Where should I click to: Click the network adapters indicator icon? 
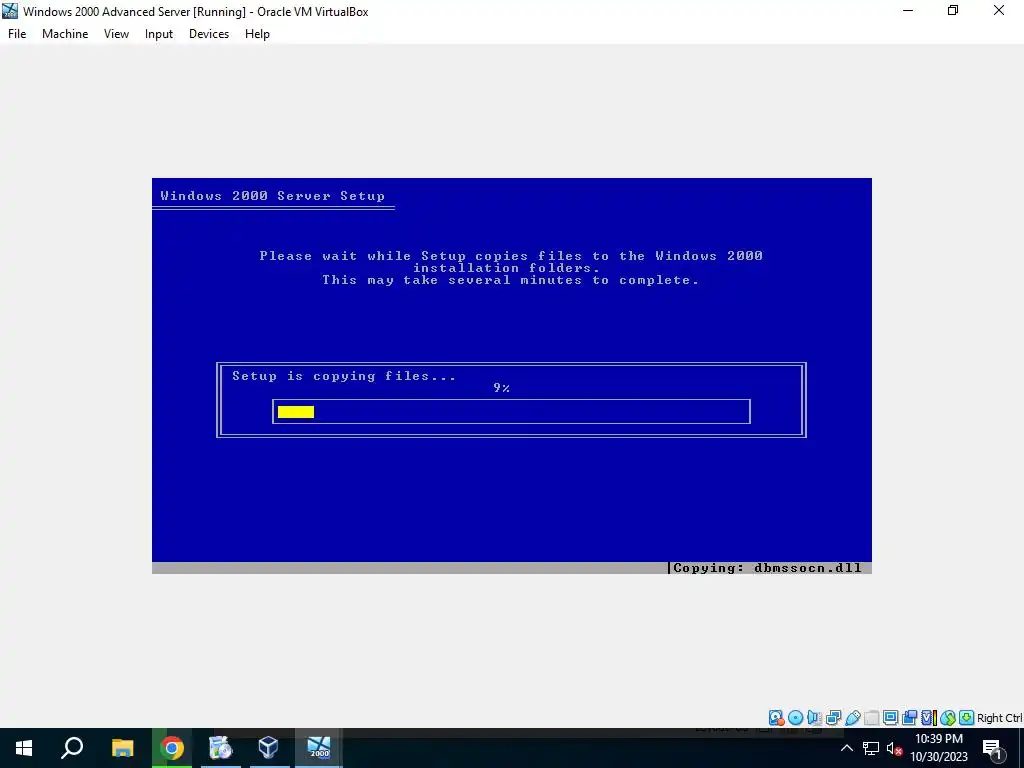coord(833,718)
